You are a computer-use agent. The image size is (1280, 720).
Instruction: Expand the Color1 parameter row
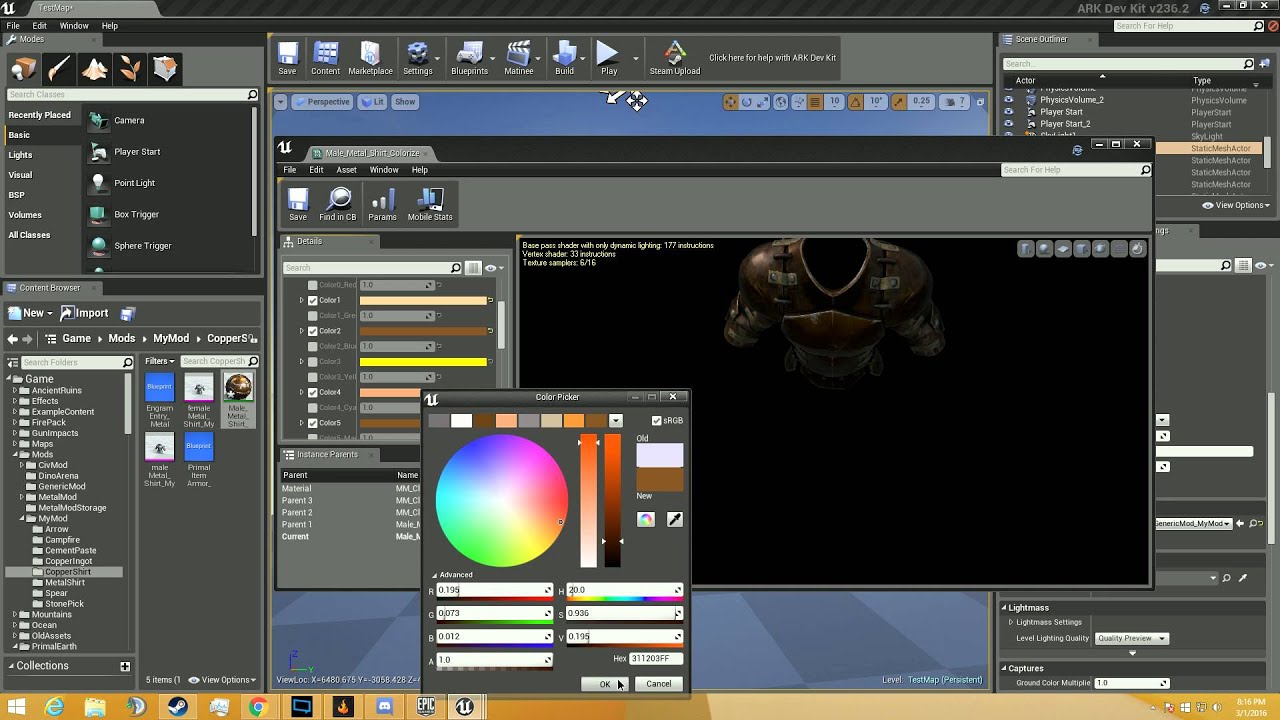(x=301, y=300)
